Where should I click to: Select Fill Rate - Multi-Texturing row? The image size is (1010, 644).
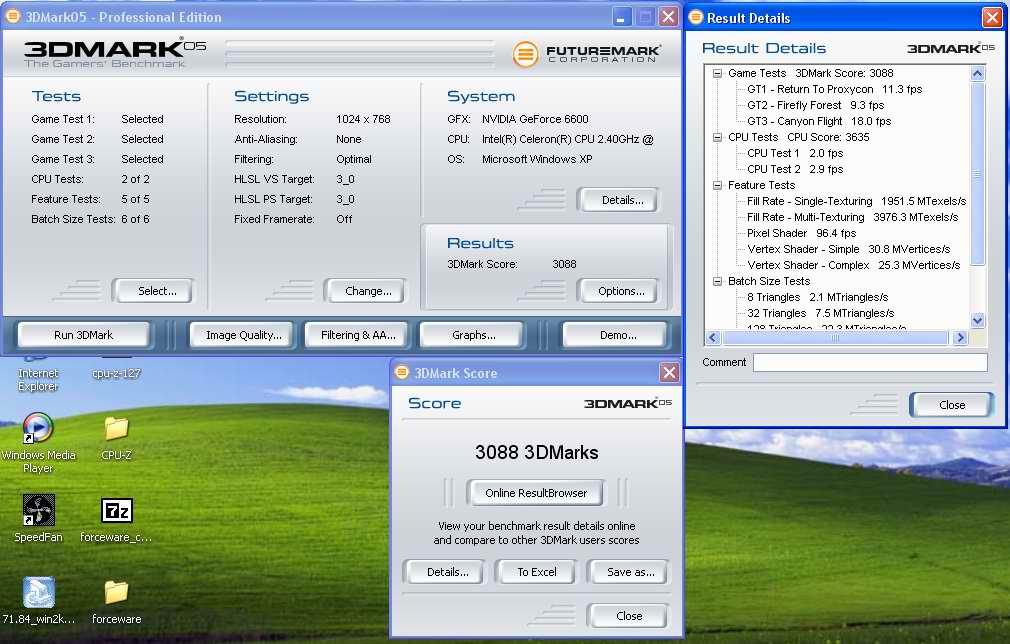point(852,218)
